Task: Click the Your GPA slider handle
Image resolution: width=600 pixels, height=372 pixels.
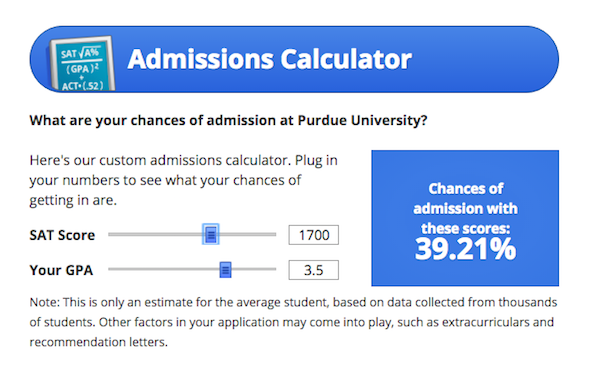Action: point(225,270)
